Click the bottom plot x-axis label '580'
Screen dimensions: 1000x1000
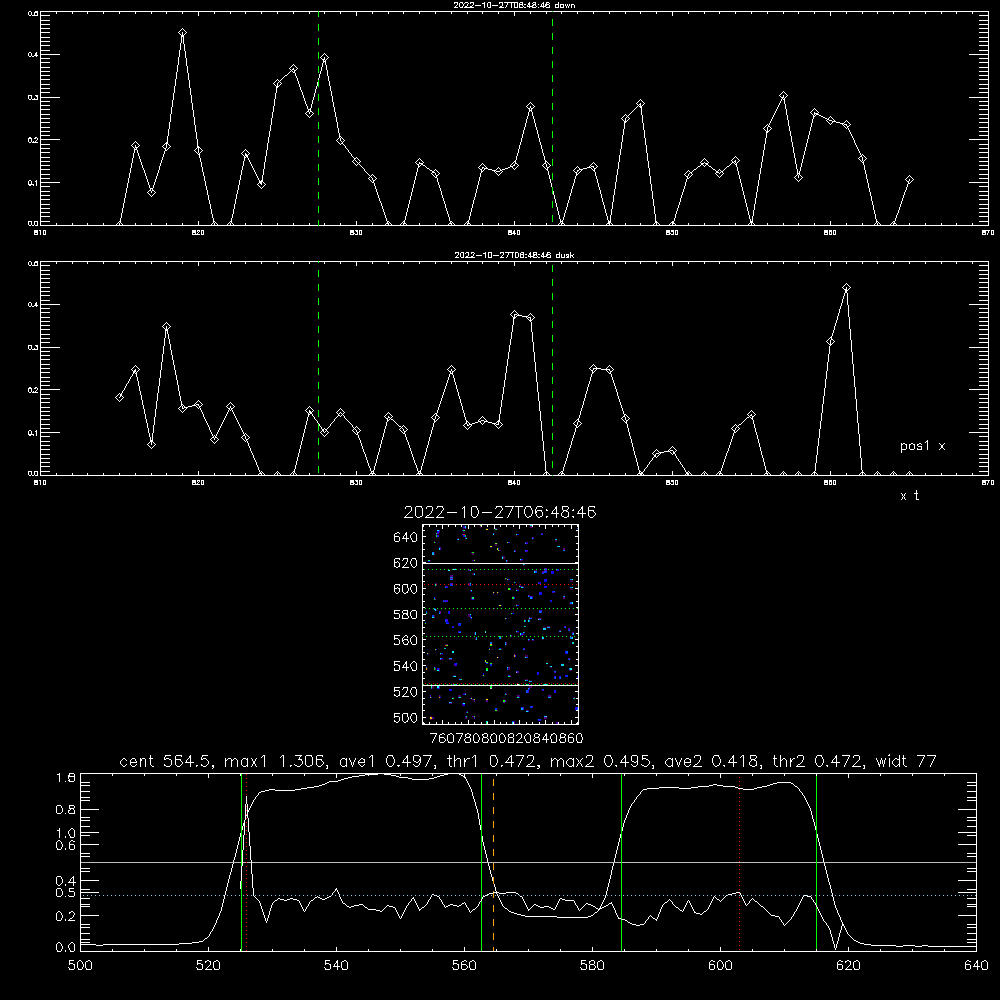592,966
